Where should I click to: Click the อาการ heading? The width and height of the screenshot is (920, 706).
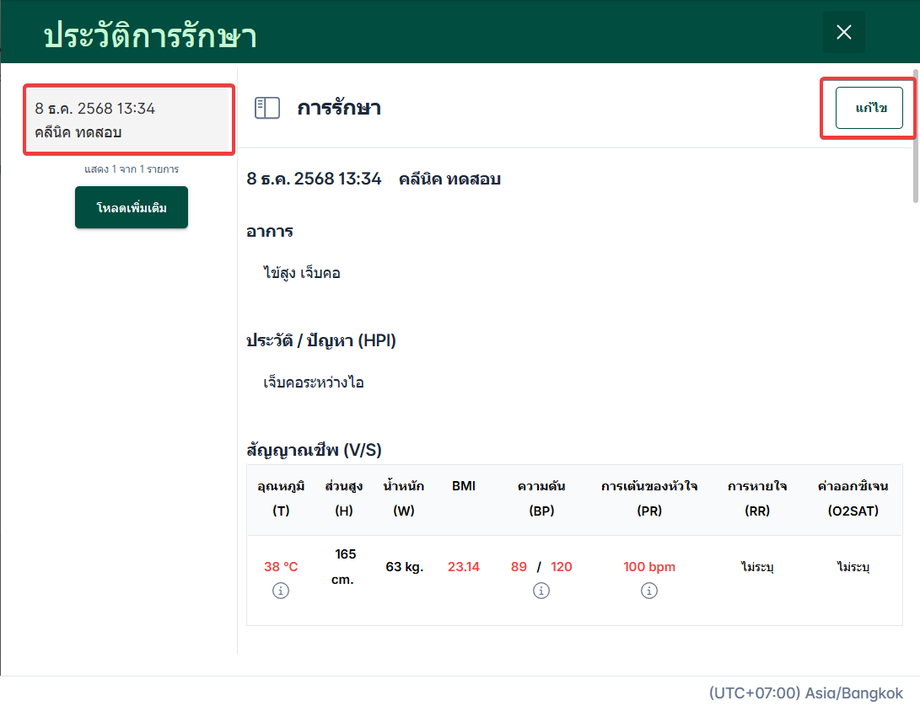[270, 231]
